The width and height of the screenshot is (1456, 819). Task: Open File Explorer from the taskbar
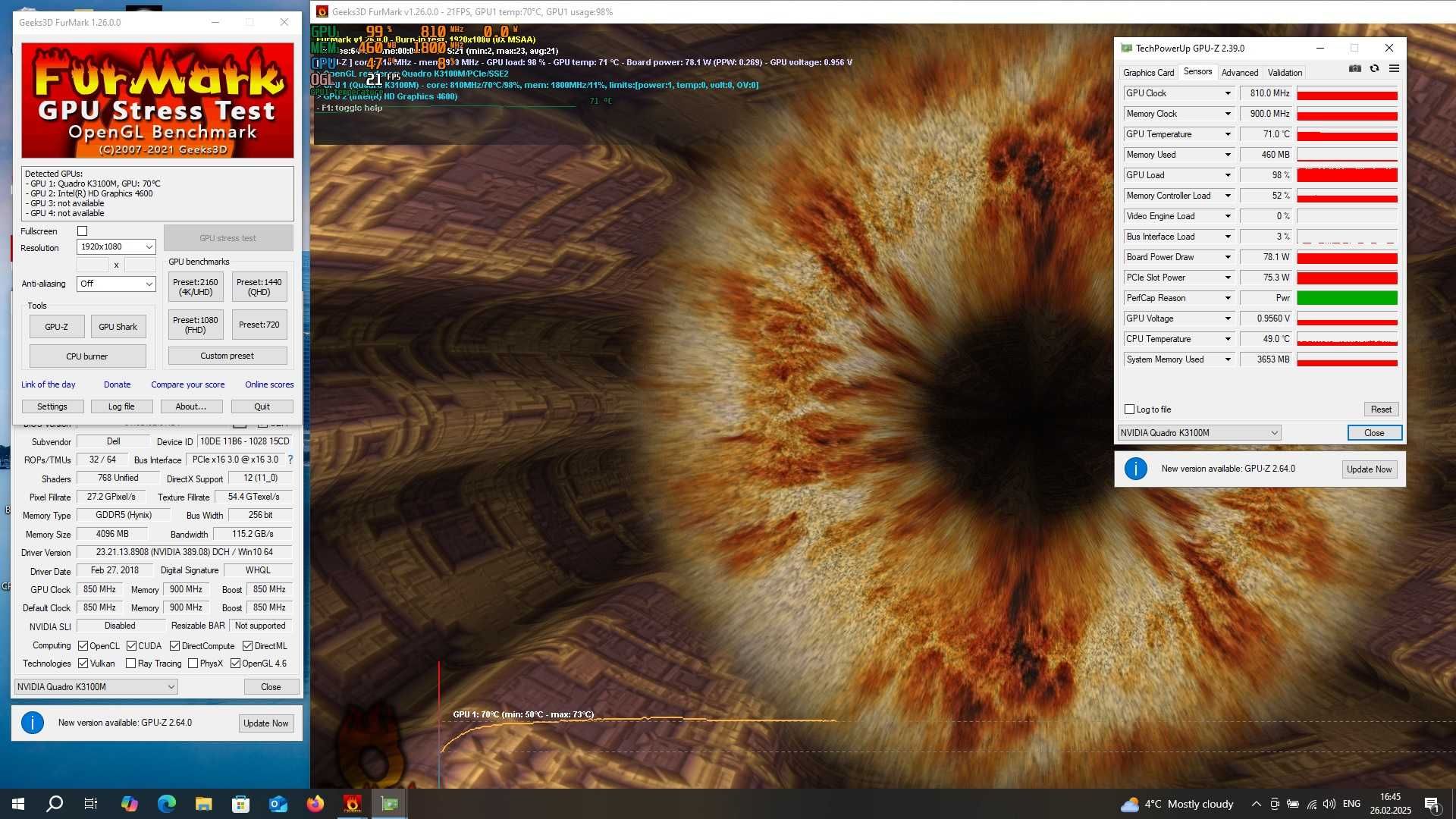coord(203,804)
